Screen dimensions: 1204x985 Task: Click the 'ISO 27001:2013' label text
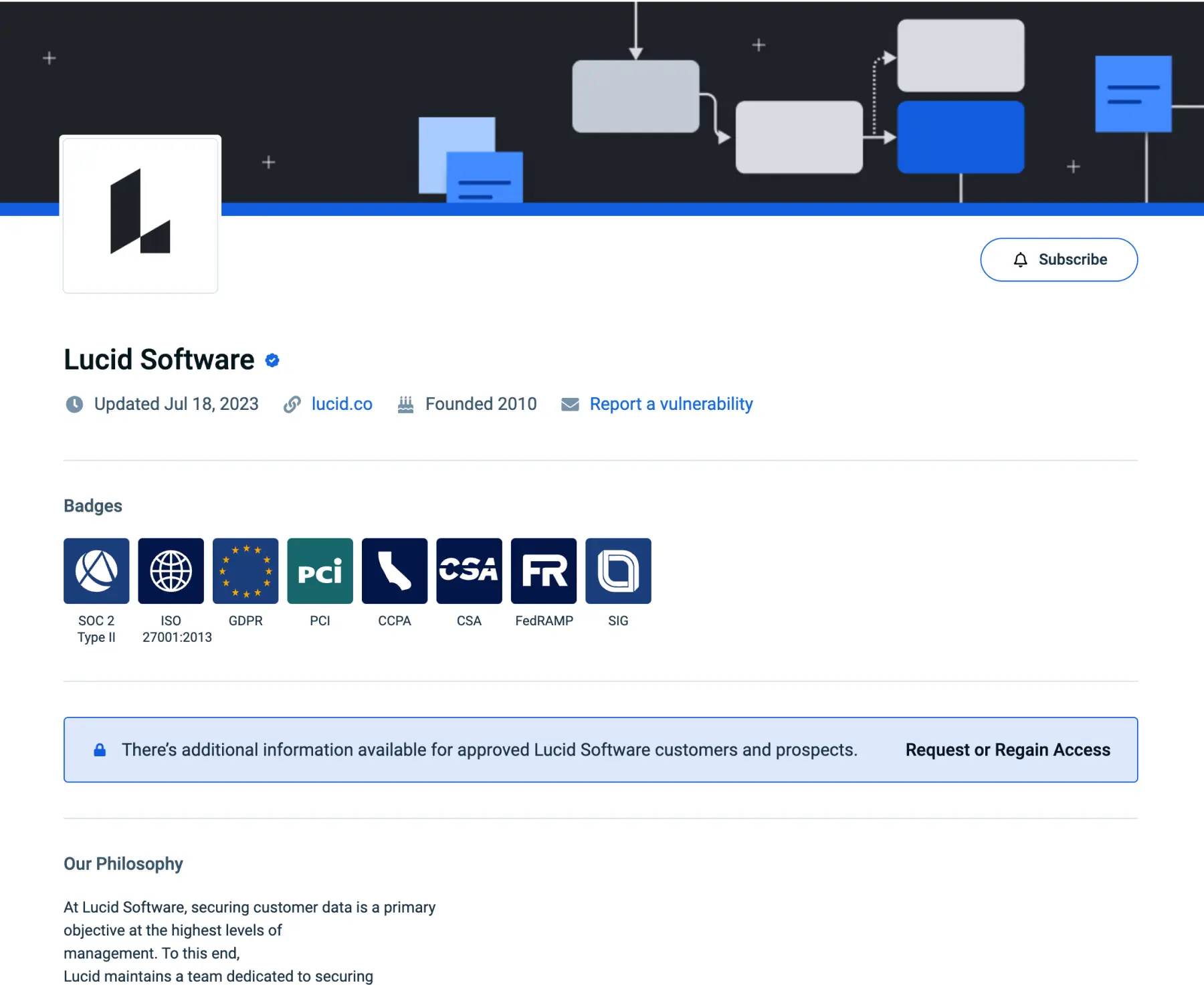pos(177,629)
